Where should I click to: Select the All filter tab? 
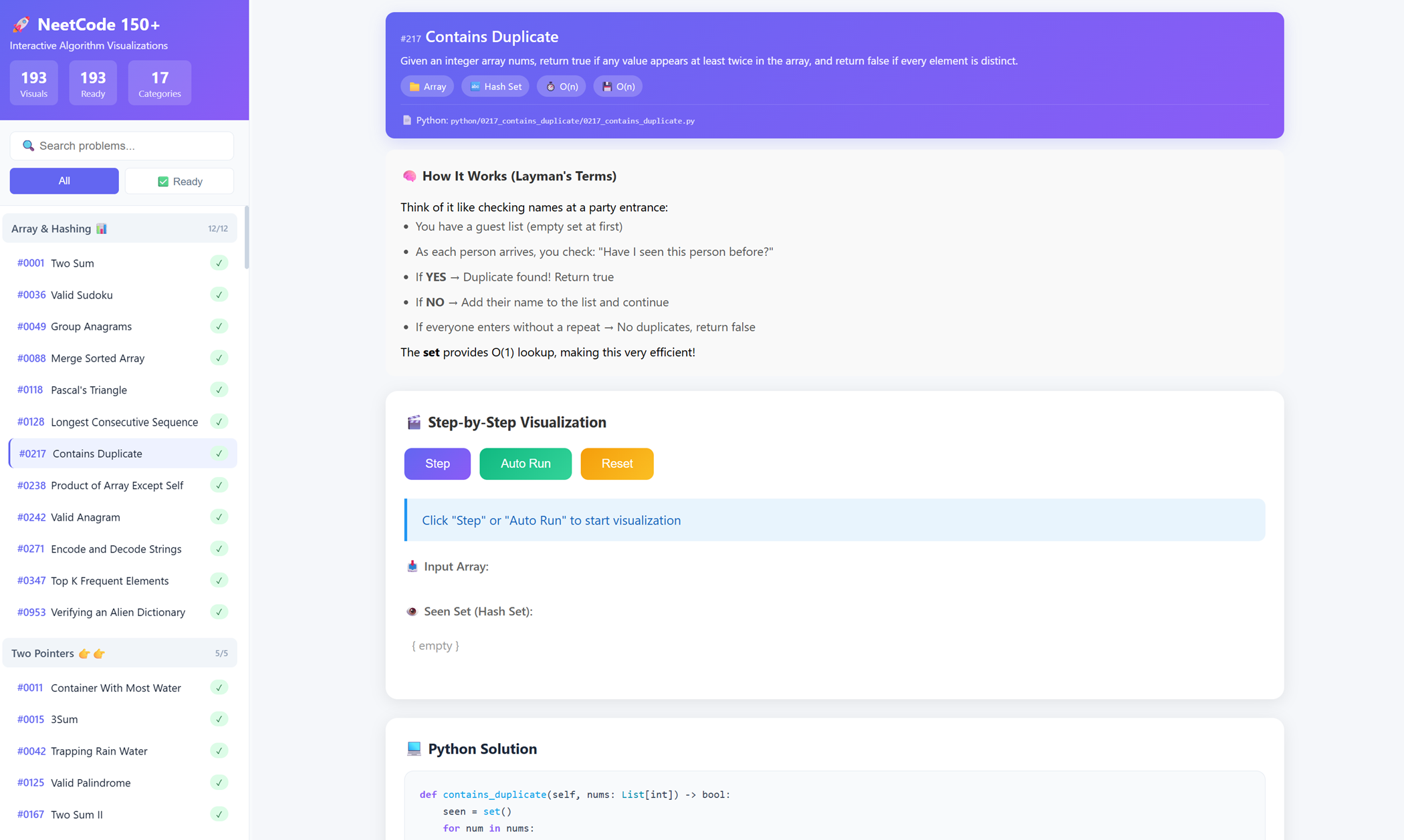point(64,181)
